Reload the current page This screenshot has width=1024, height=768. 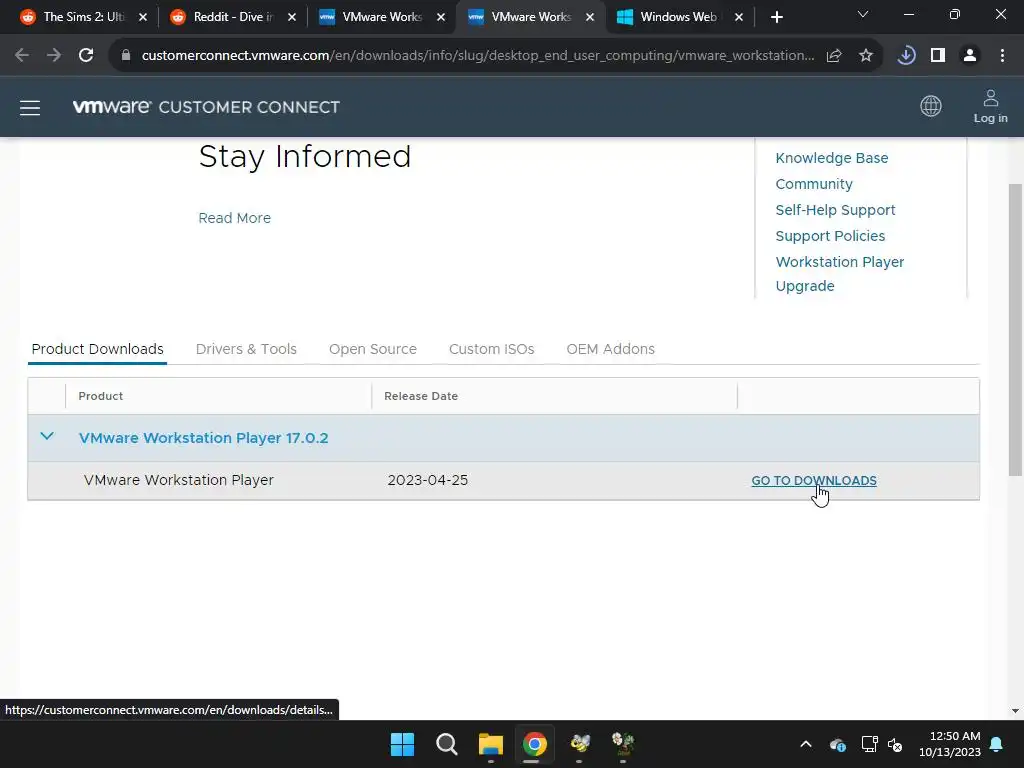[x=86, y=56]
